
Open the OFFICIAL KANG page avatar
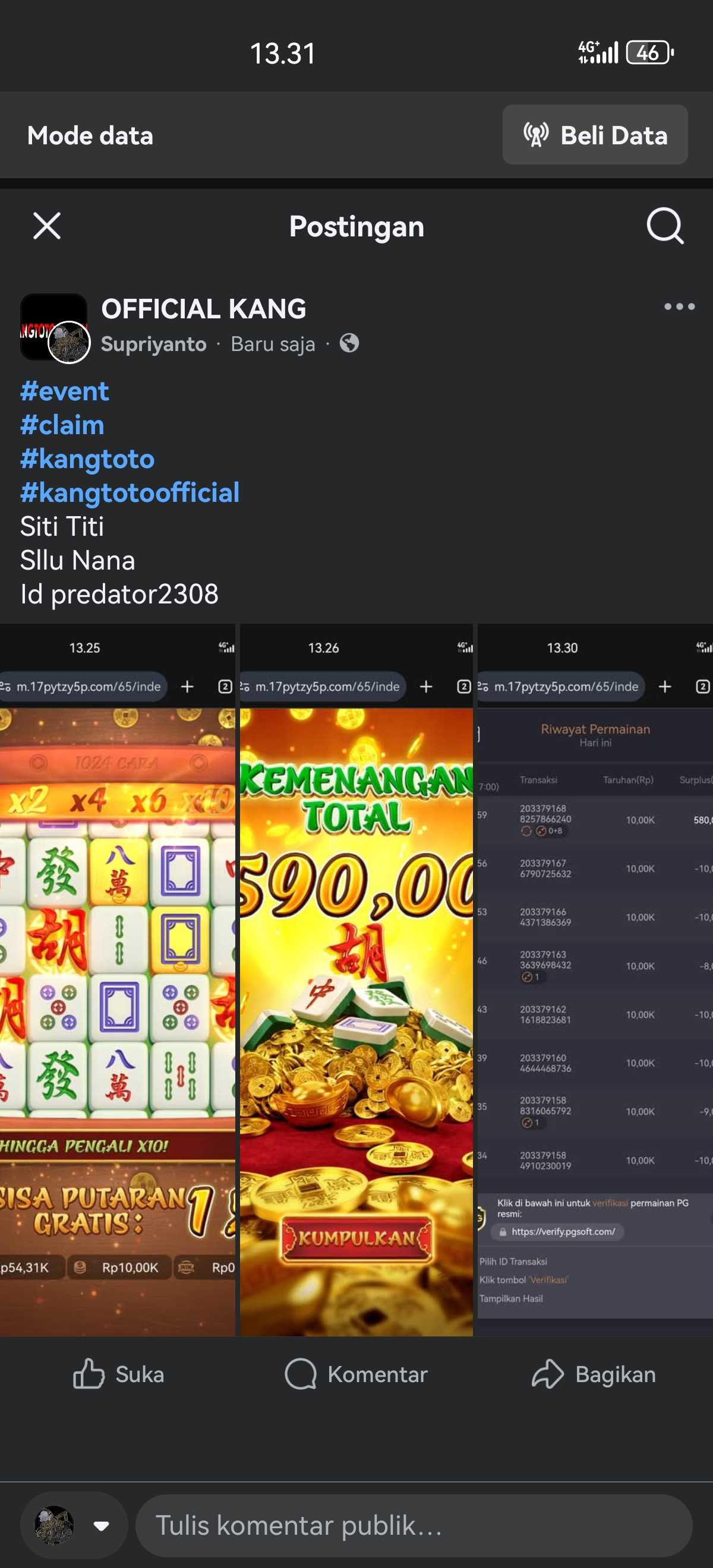(53, 327)
